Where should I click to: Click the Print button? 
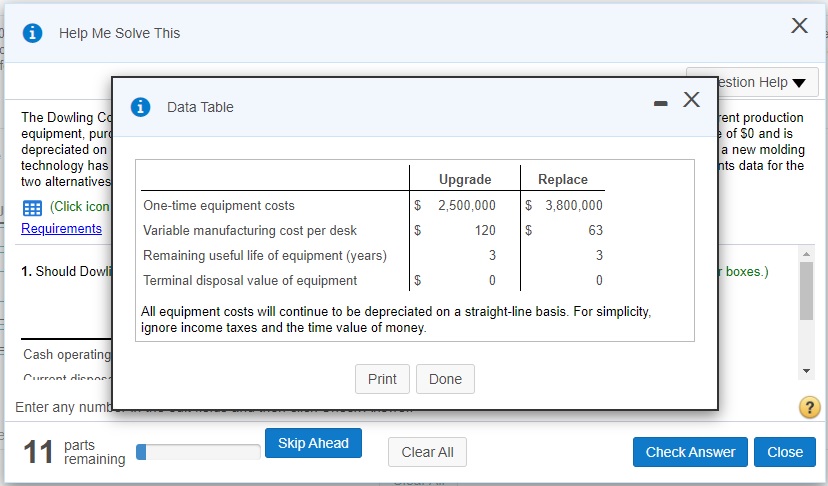coord(382,379)
